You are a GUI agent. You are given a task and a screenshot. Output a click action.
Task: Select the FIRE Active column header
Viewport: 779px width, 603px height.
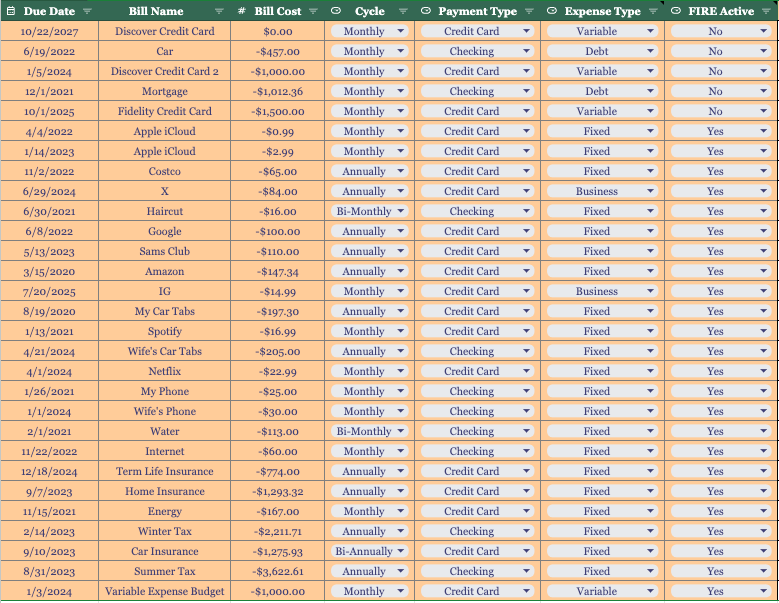coord(721,11)
